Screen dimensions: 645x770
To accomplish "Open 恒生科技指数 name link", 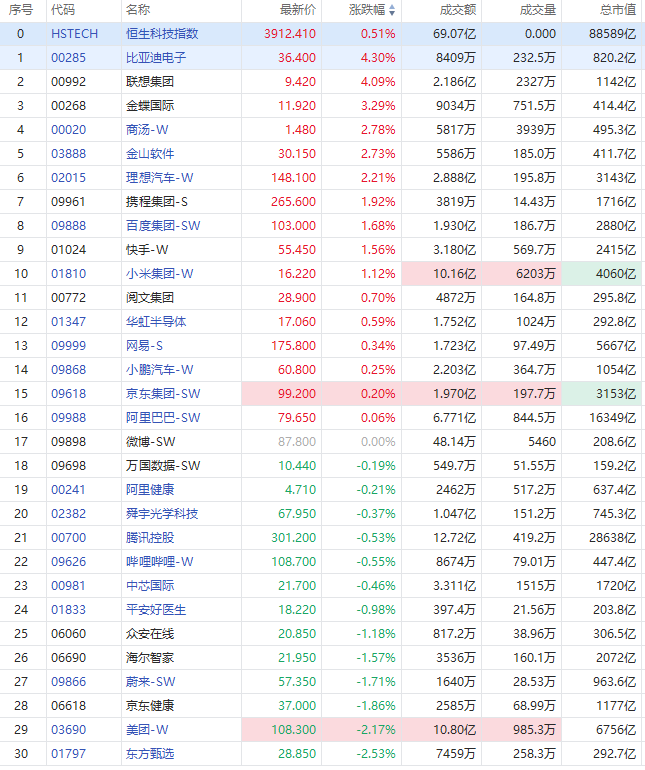I will click(162, 34).
